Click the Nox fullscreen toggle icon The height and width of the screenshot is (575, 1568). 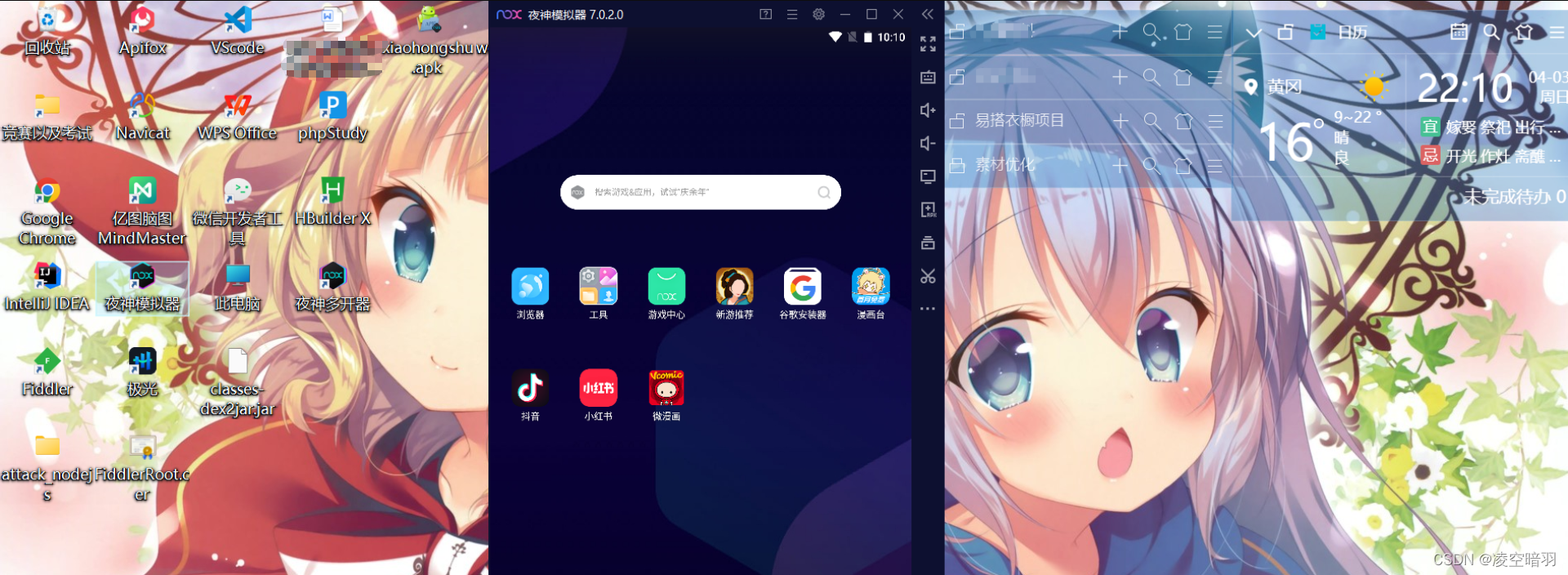928,44
